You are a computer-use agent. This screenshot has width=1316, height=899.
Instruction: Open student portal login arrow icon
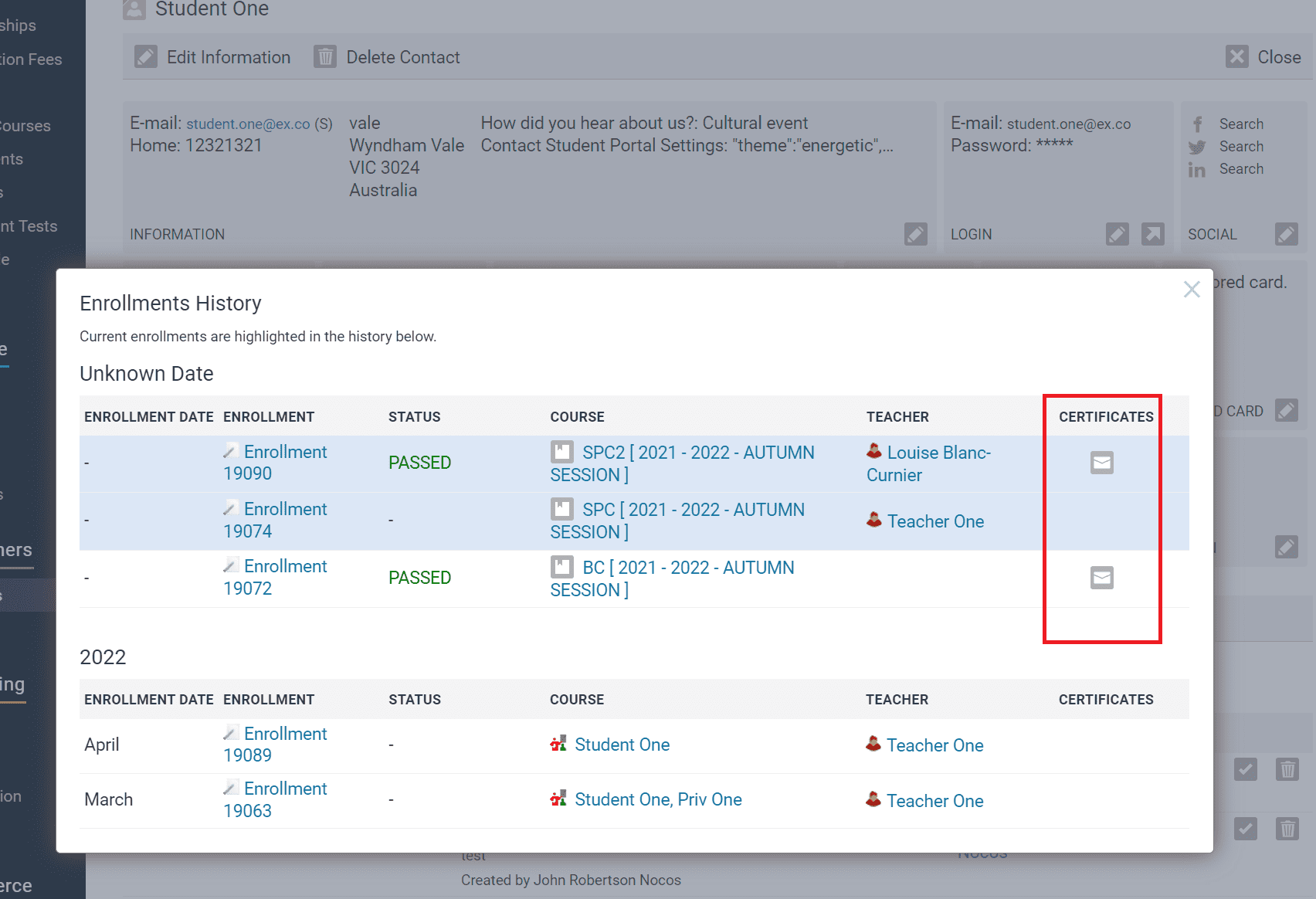pyautogui.click(x=1152, y=234)
